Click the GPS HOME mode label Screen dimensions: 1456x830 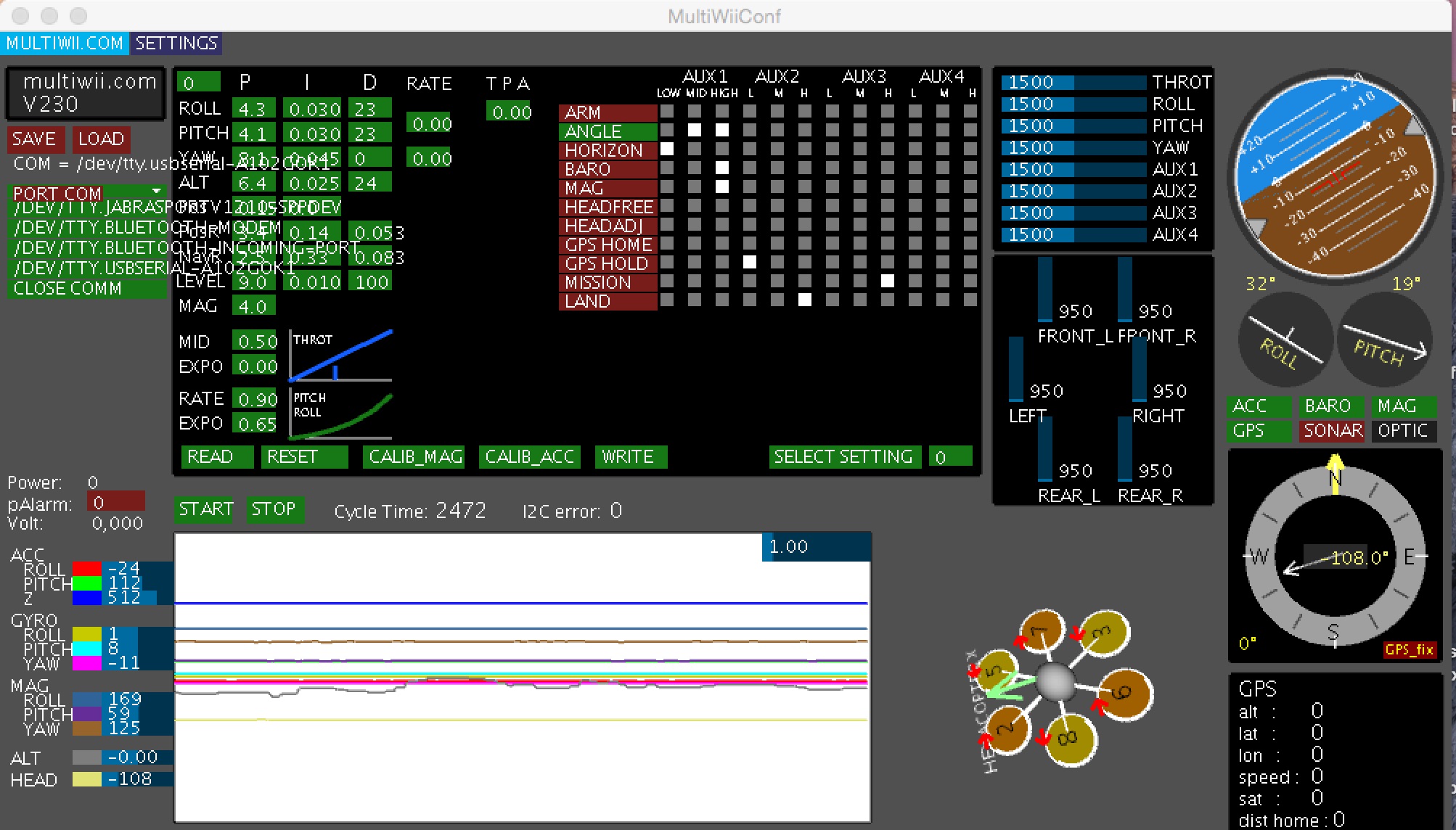(608, 245)
